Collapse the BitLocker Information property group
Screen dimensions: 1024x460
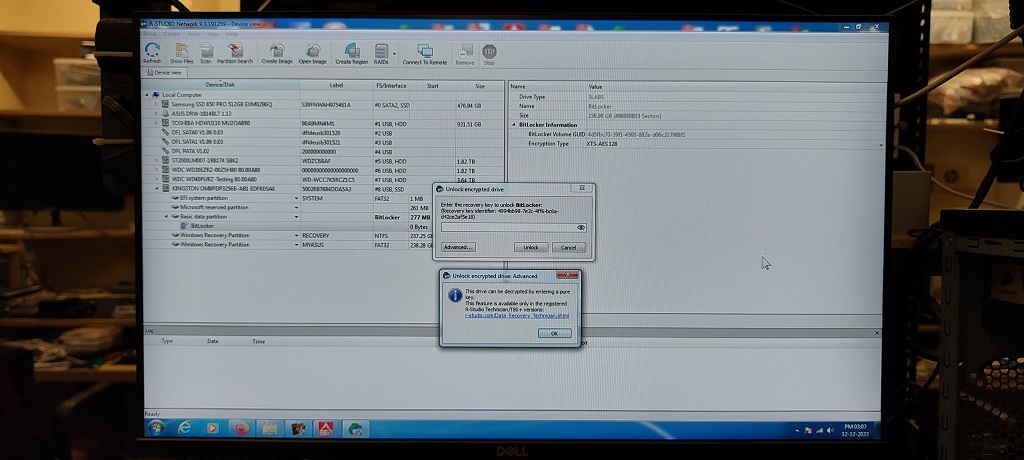coord(514,125)
